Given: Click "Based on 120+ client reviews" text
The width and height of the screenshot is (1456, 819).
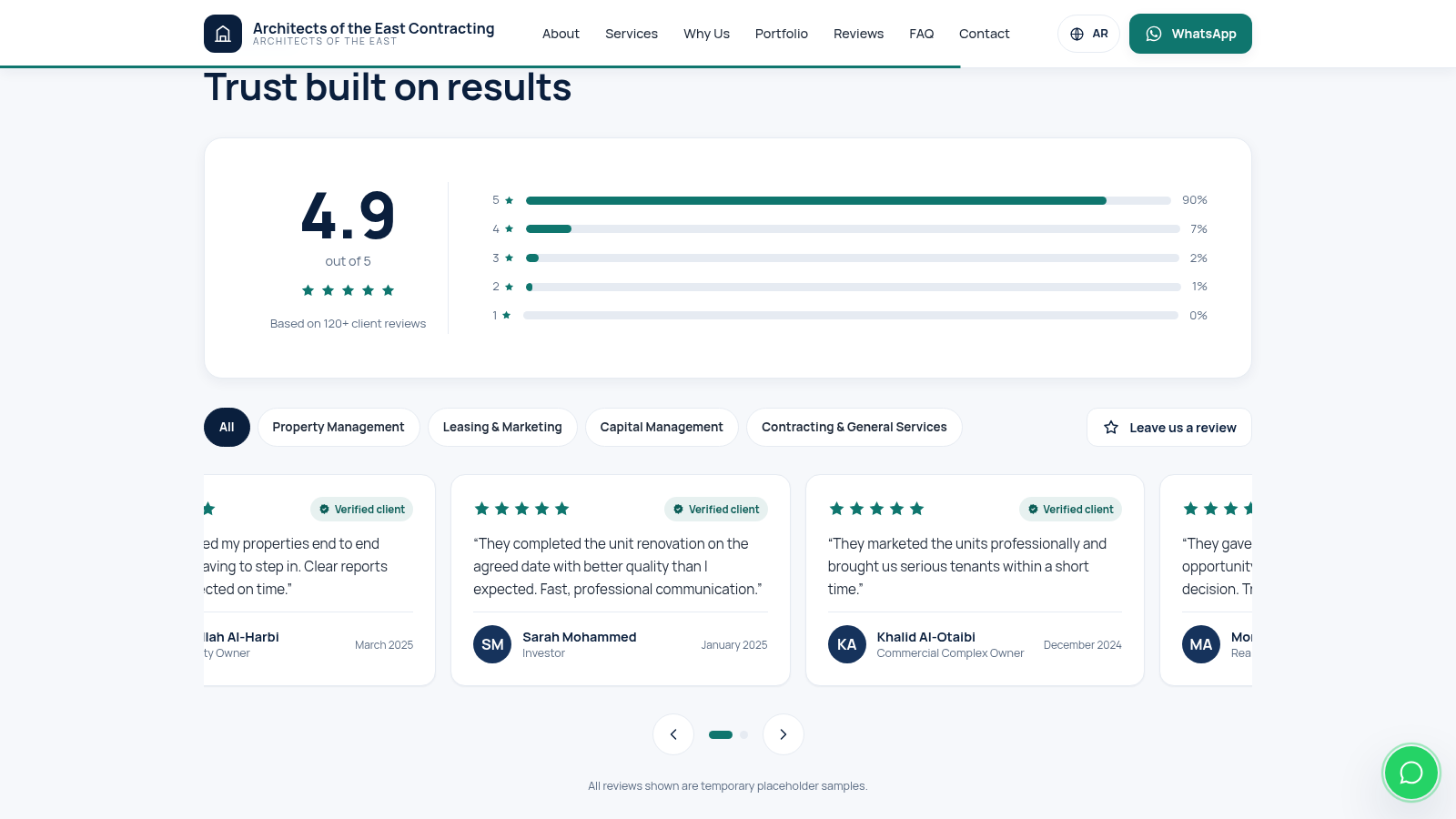Looking at the screenshot, I should pyautogui.click(x=348, y=324).
